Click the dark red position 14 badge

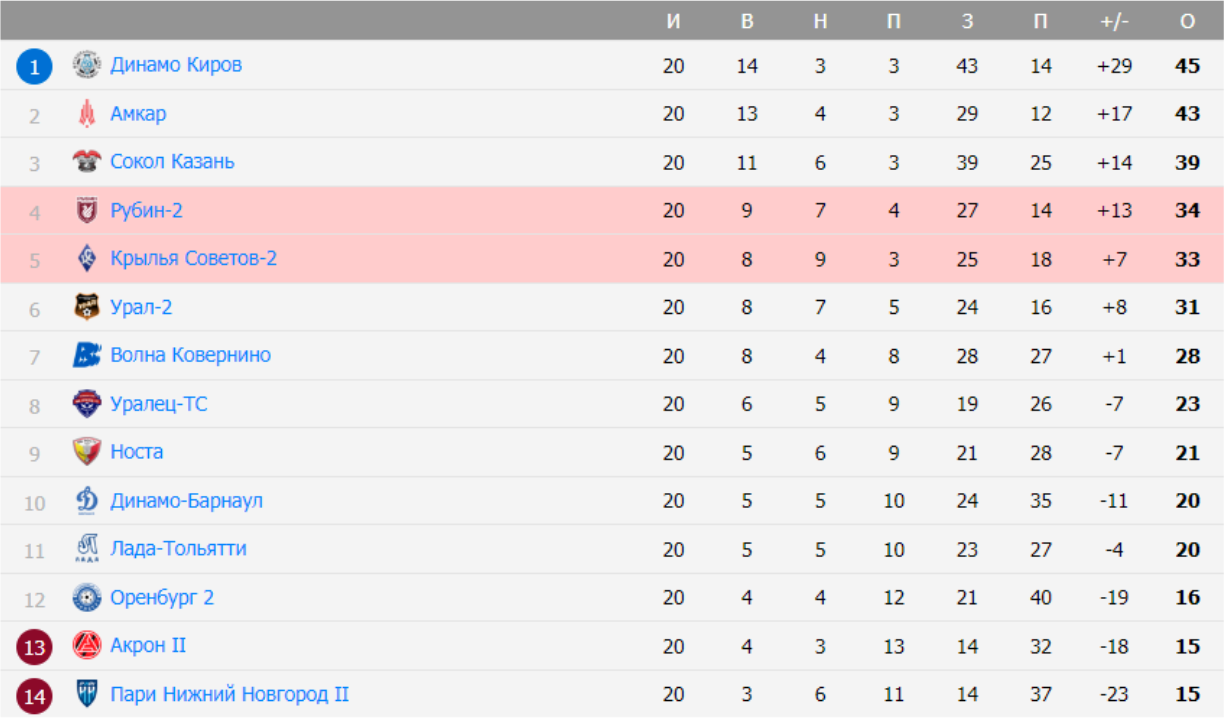34,696
